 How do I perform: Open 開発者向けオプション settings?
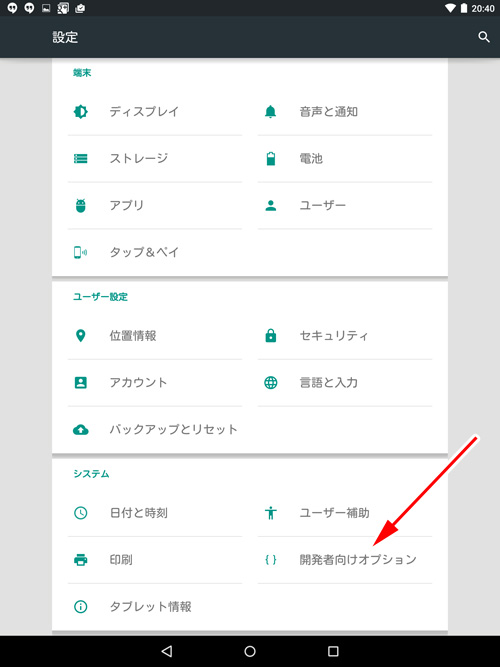[345, 559]
